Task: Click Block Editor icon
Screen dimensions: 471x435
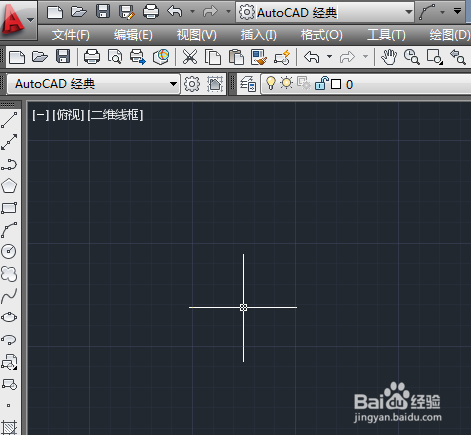Action: click(x=282, y=57)
